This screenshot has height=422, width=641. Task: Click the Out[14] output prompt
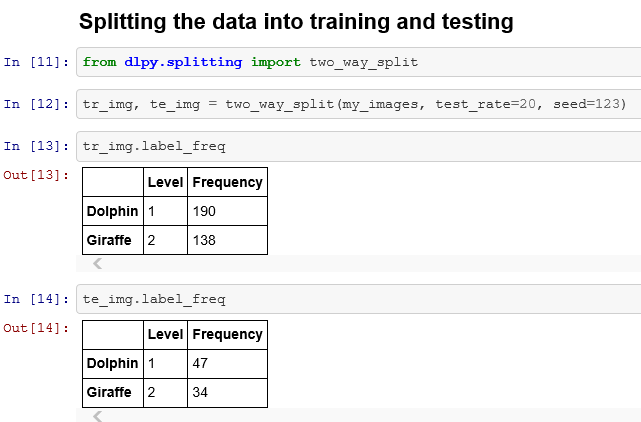click(x=36, y=328)
